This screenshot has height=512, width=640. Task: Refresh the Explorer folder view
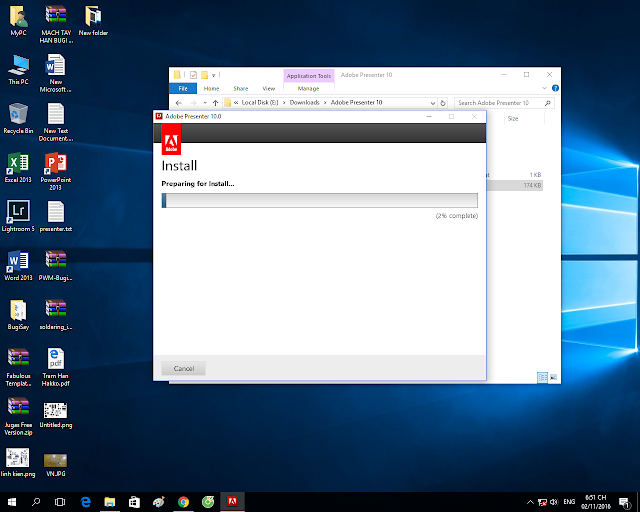(x=443, y=103)
